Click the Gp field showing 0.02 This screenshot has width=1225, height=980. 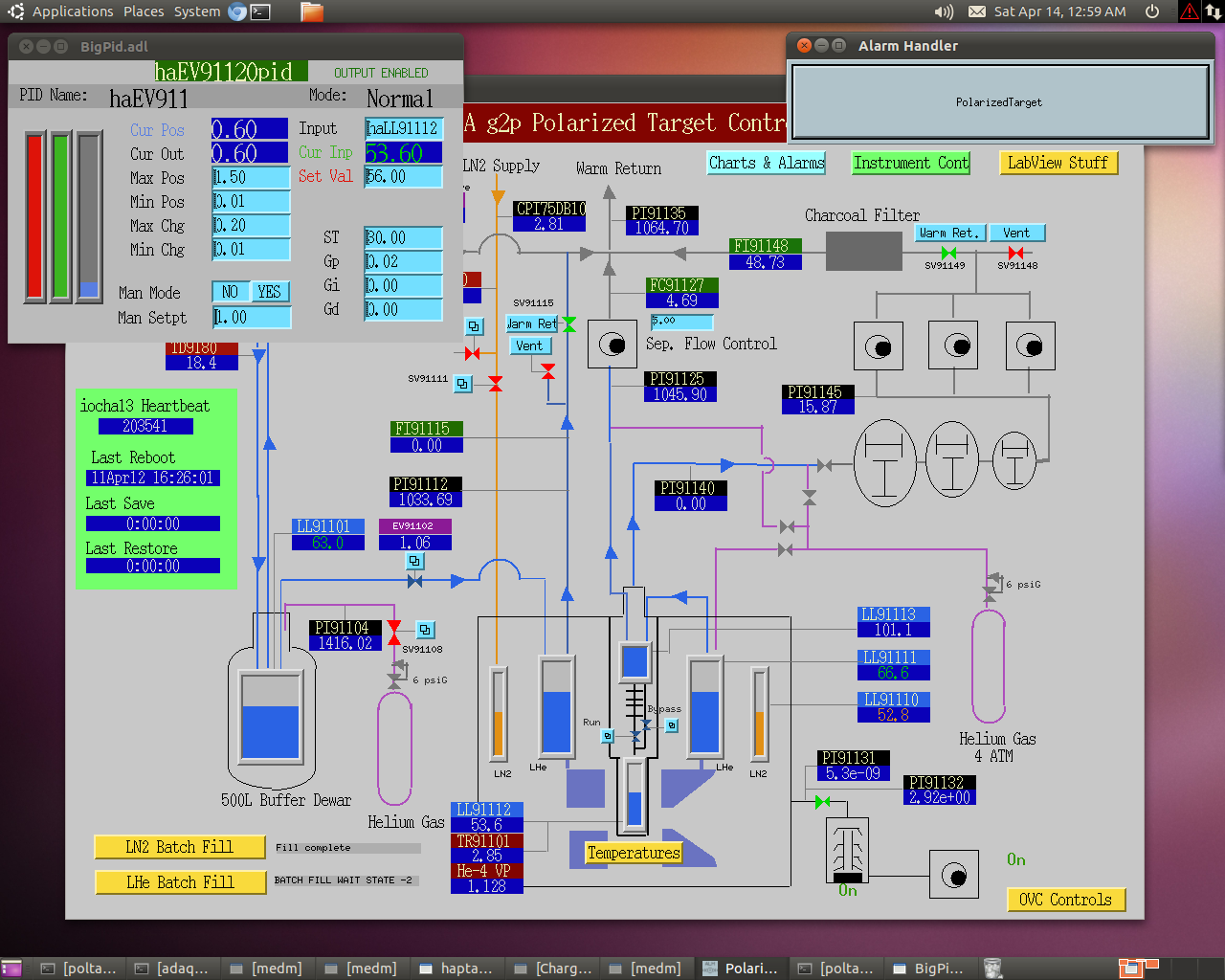(x=404, y=261)
